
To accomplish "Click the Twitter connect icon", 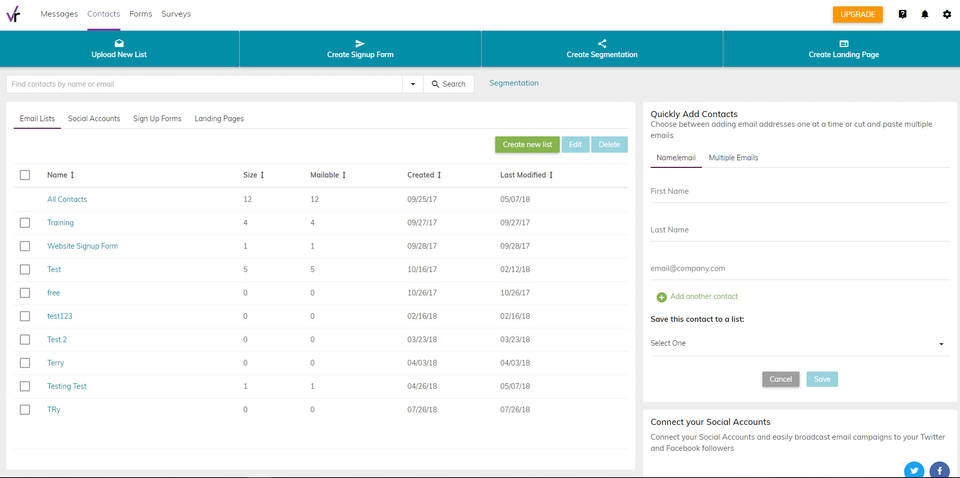I will click(914, 470).
